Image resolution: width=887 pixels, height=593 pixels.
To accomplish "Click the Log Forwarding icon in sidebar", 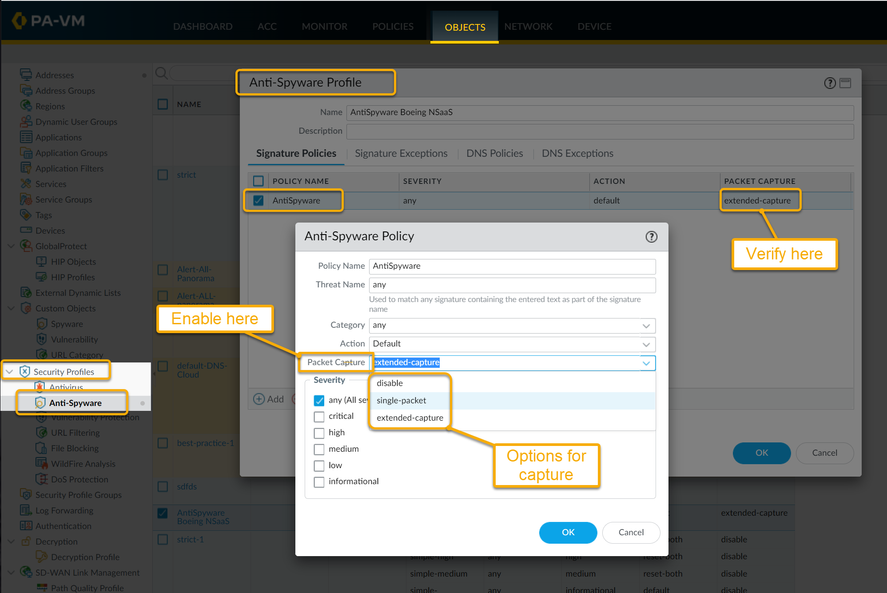I will pyautogui.click(x=26, y=511).
